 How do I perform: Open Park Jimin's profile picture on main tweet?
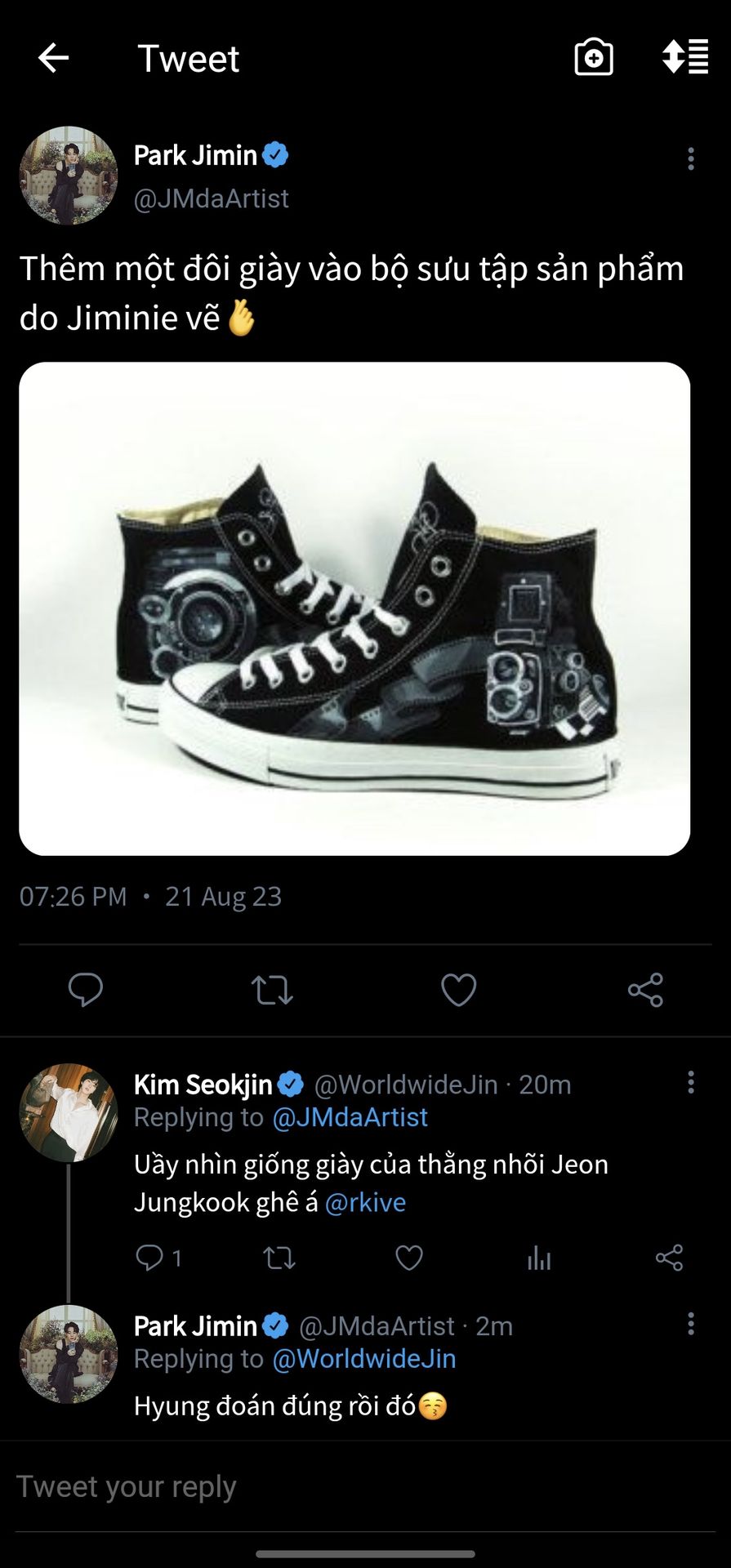coord(69,176)
